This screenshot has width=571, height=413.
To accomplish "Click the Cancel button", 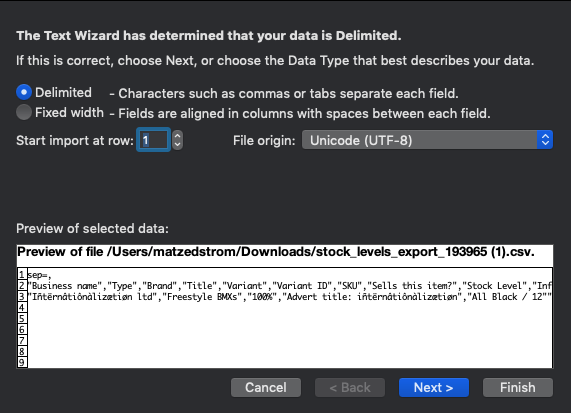I will (x=266, y=388).
